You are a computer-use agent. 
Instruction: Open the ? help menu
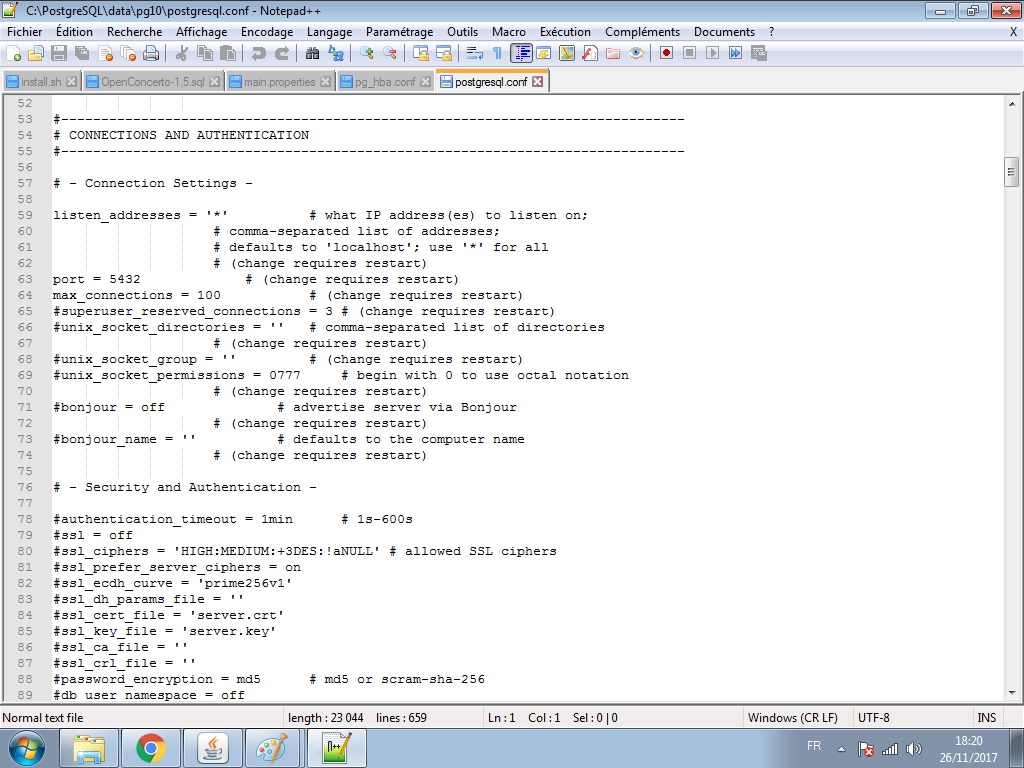point(771,32)
